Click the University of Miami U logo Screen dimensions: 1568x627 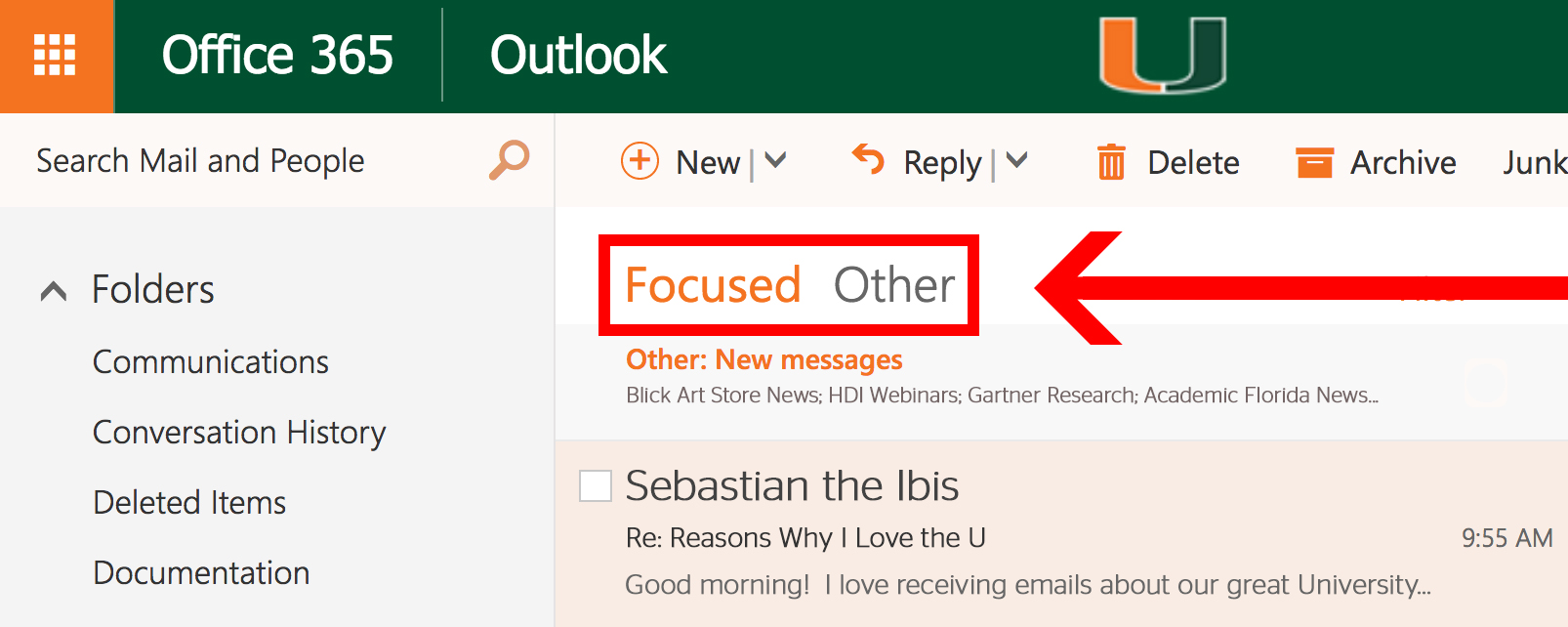point(1163,56)
